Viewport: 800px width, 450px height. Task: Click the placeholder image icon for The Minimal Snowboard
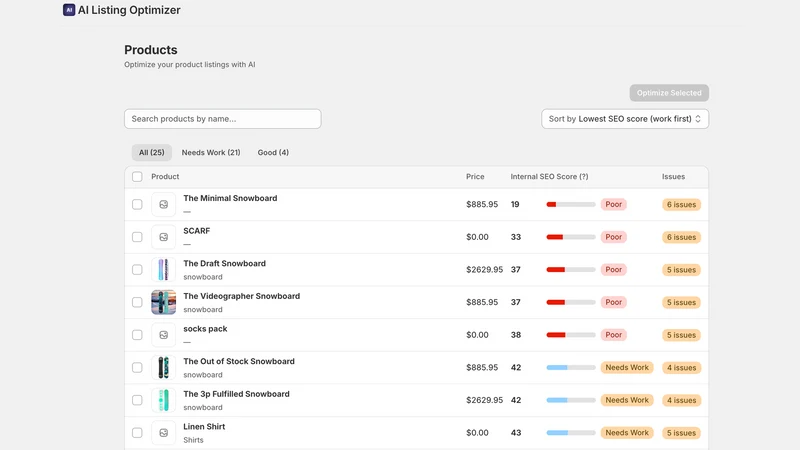pos(163,205)
